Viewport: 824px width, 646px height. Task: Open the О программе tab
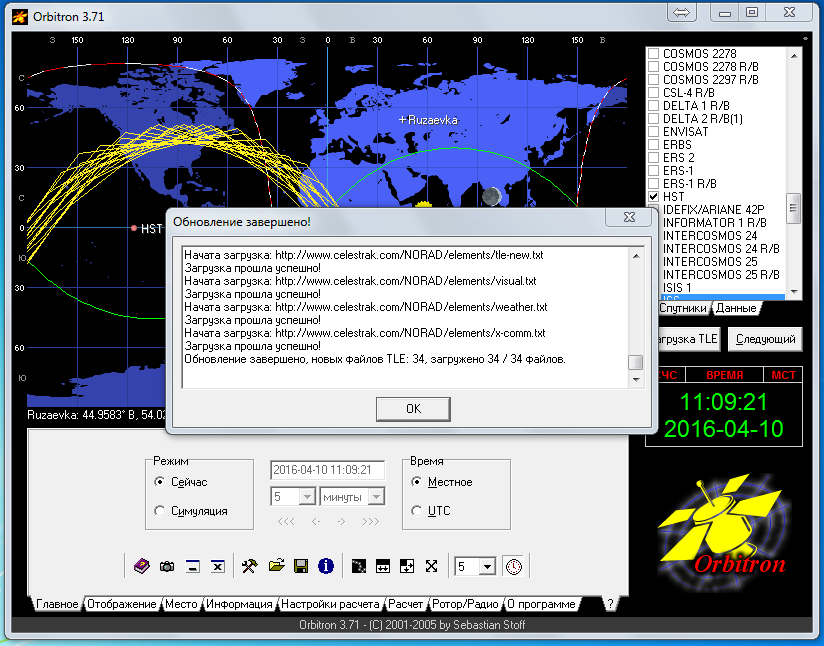point(541,604)
